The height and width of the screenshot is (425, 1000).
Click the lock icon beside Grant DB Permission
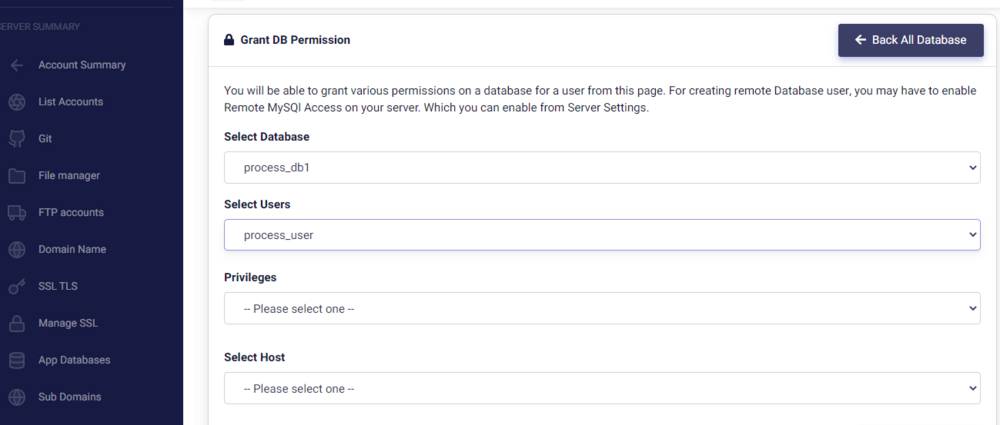click(228, 41)
